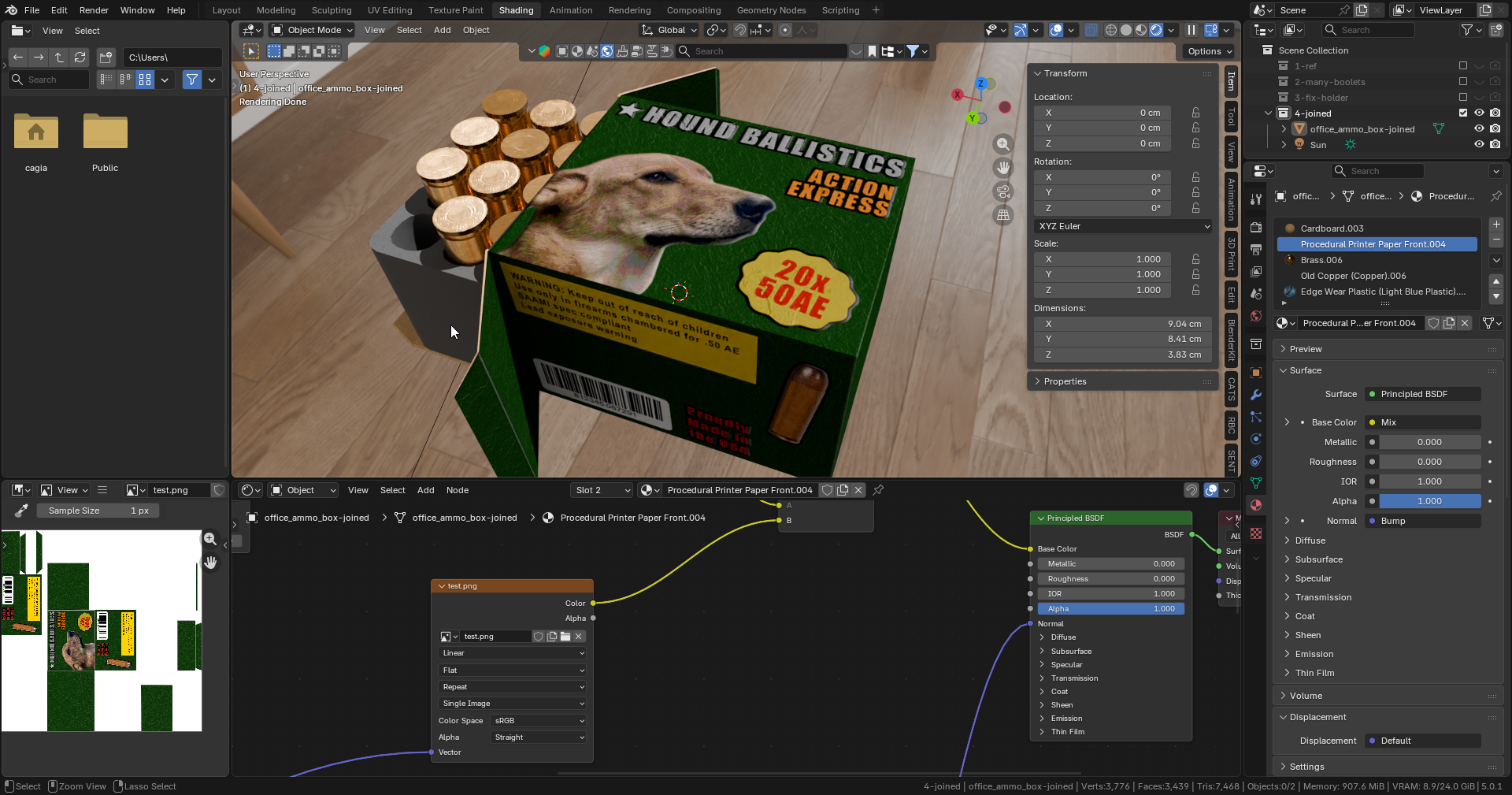The image size is (1512, 795).
Task: Click the Blender logo menu icon
Action: click(x=11, y=10)
